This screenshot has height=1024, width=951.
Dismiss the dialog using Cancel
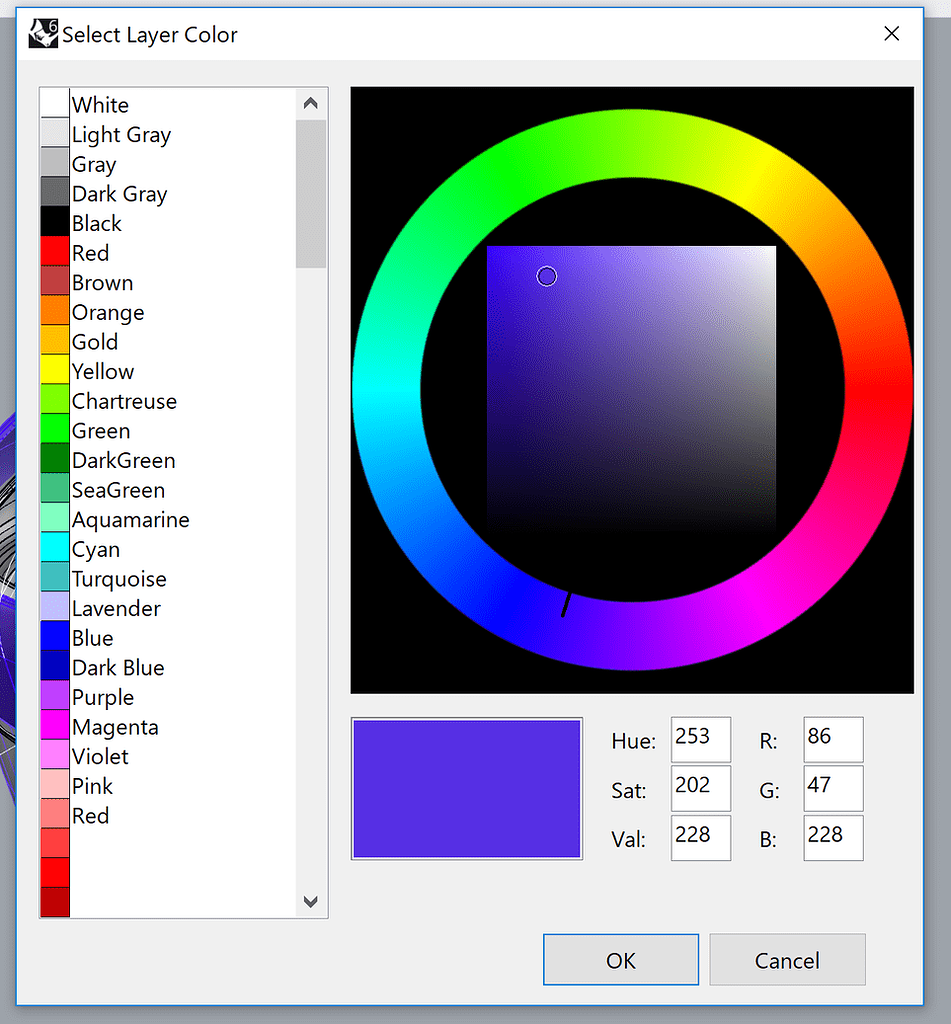pyautogui.click(x=787, y=959)
